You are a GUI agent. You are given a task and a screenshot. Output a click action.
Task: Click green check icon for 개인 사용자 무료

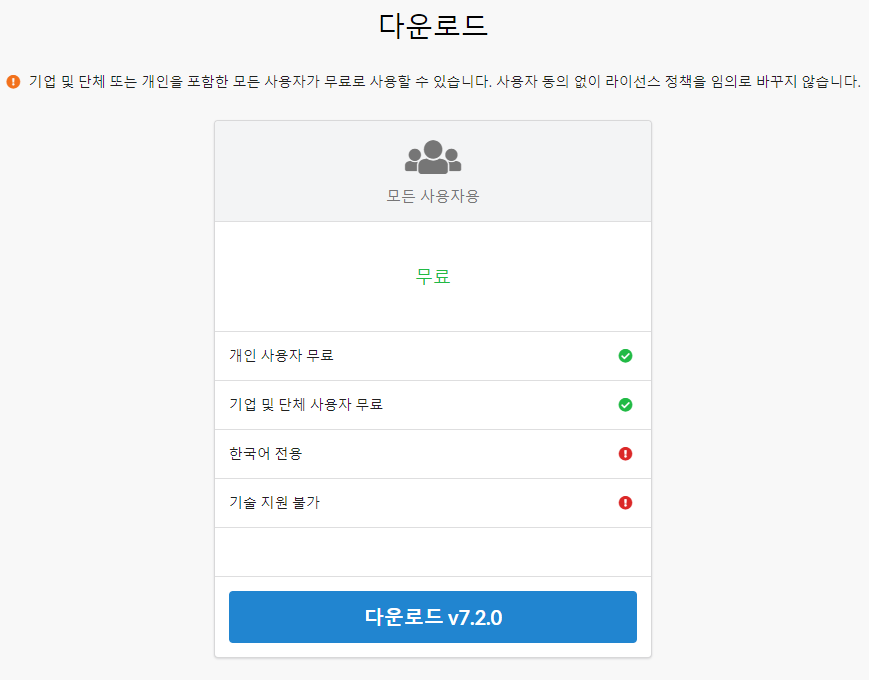625,356
